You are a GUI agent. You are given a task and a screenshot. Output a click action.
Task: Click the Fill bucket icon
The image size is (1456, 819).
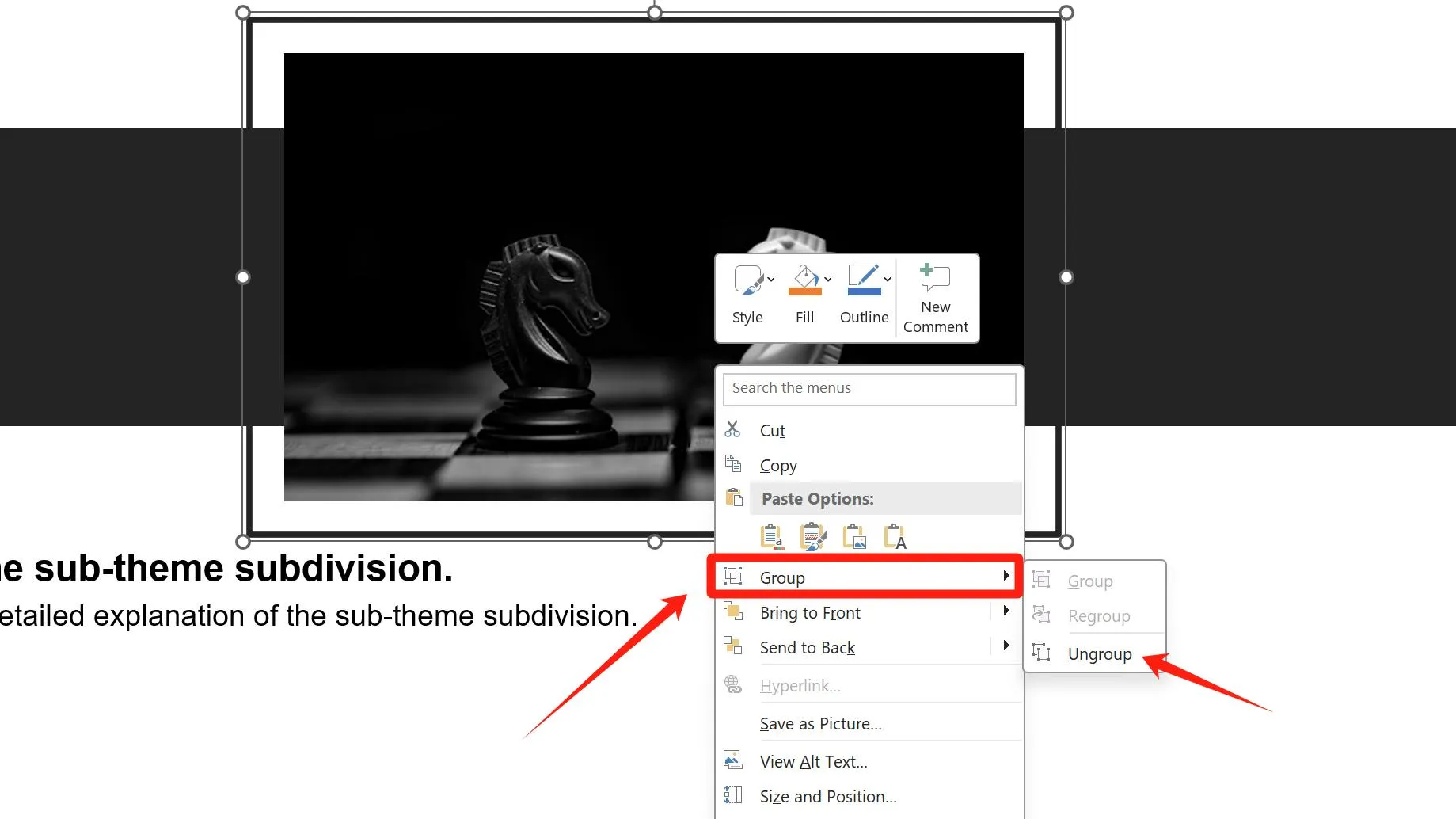pos(803,279)
